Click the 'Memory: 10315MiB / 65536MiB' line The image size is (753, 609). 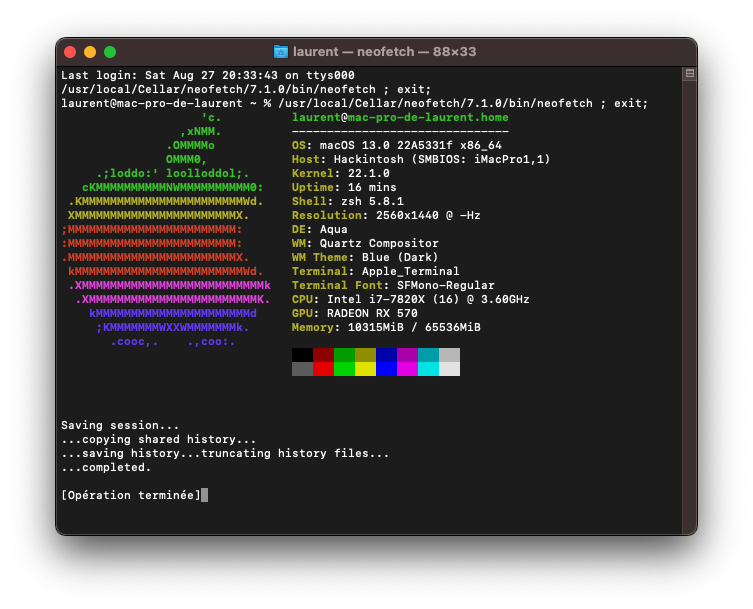pyautogui.click(x=386, y=327)
